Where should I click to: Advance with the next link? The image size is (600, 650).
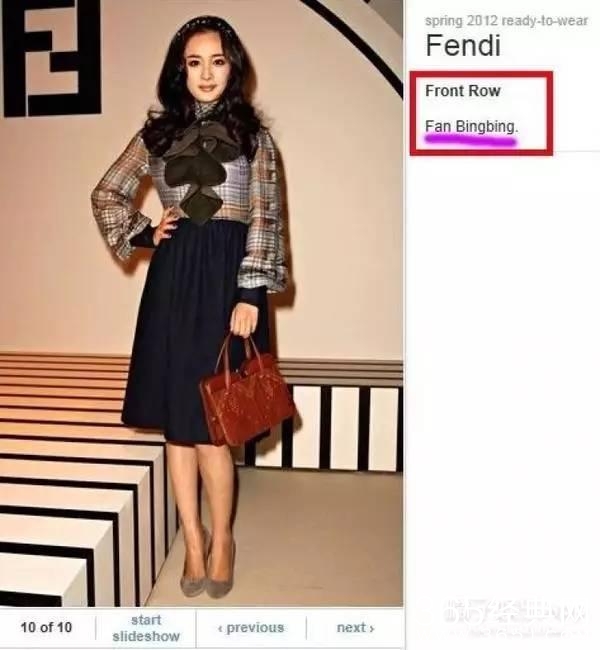click(x=355, y=628)
